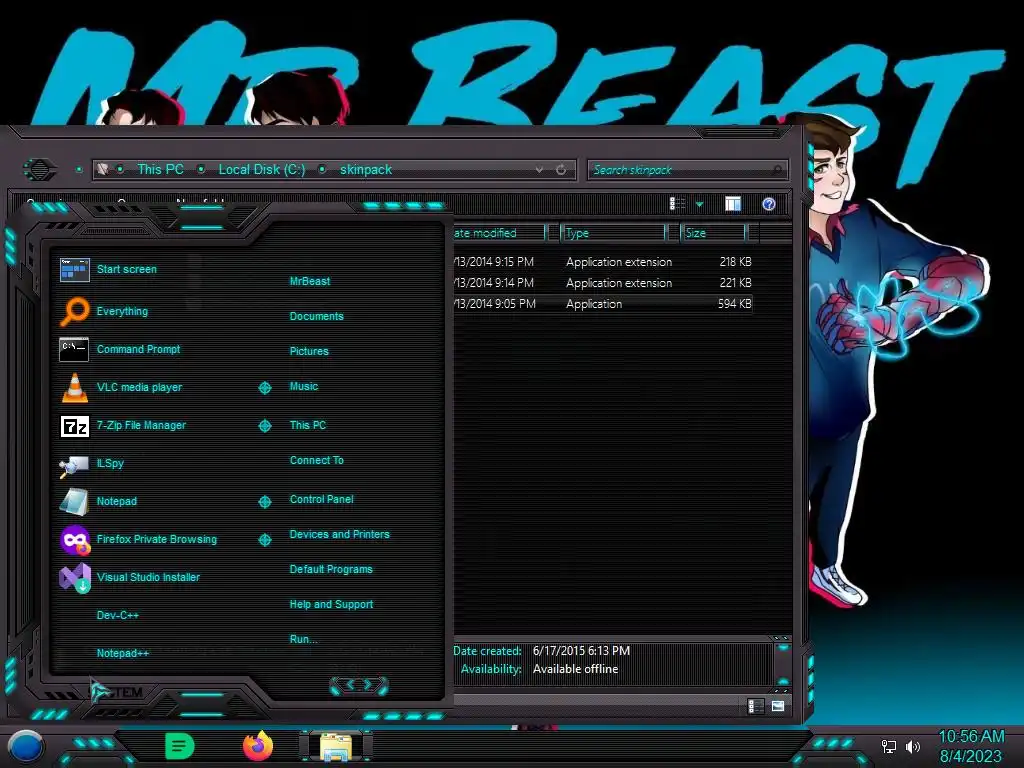This screenshot has width=1024, height=768.
Task: Click Connect To in start menu
Action: (316, 460)
